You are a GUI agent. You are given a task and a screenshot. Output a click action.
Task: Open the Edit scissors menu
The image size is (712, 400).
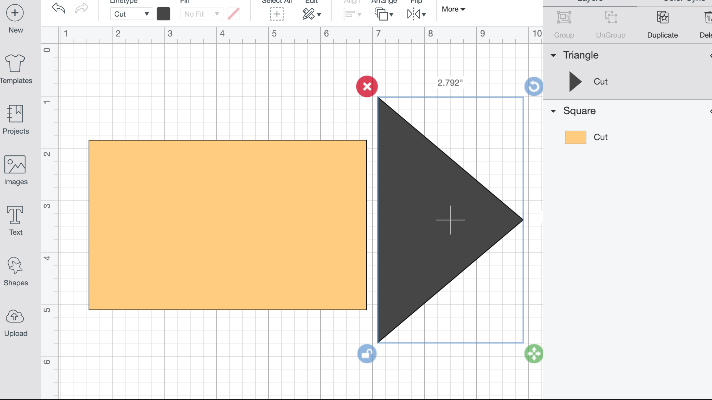tap(312, 14)
